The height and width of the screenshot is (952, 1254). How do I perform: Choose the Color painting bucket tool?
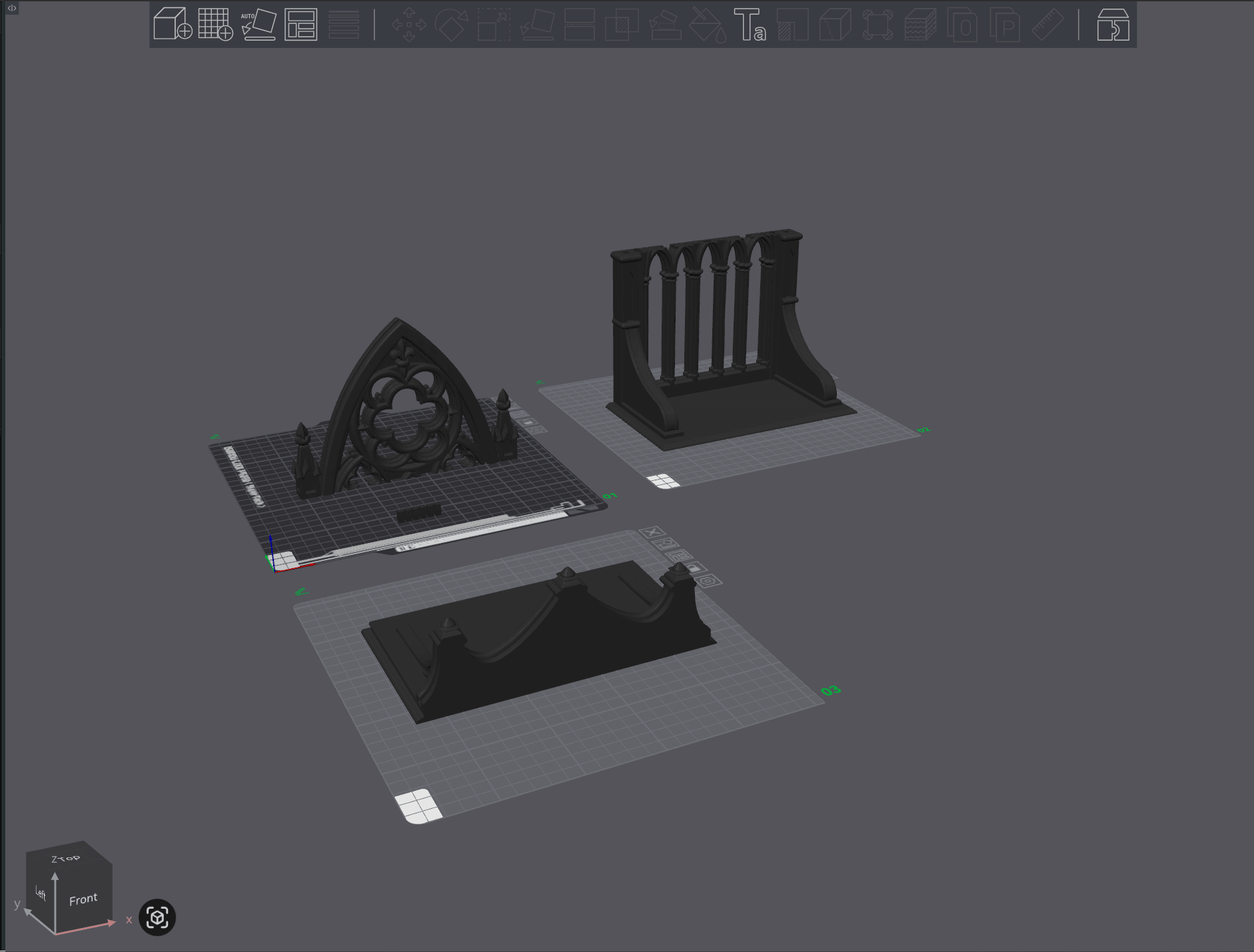coord(708,25)
